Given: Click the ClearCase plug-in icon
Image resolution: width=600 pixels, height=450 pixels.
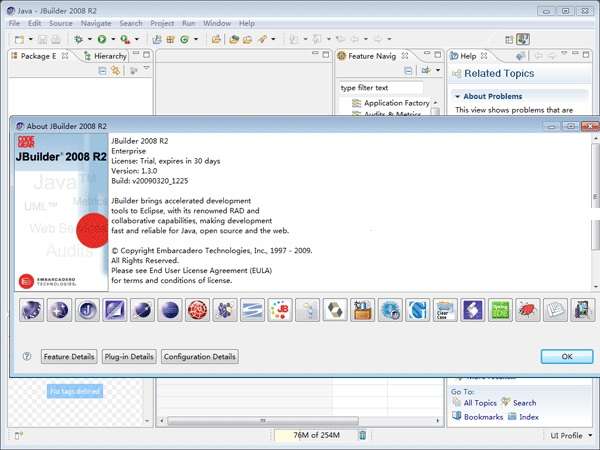Looking at the screenshot, I should (x=445, y=310).
